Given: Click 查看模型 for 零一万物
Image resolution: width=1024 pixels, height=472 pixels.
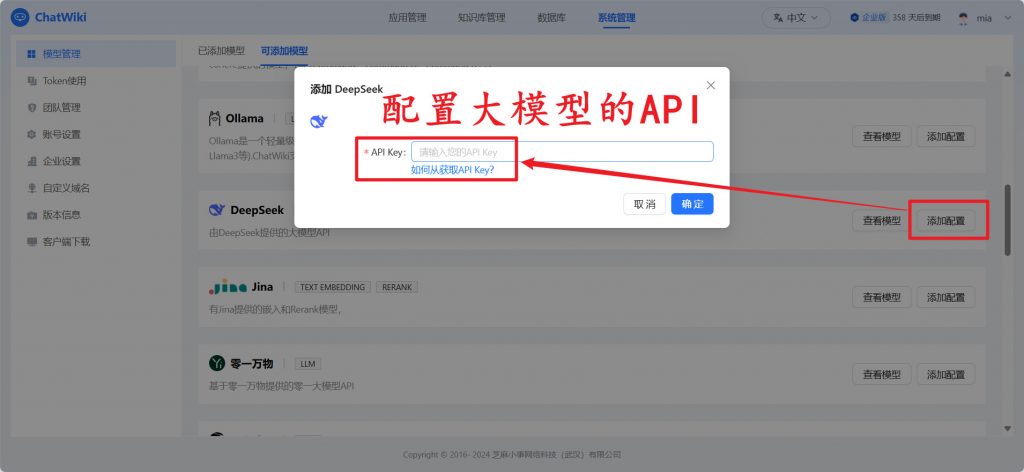Looking at the screenshot, I should tap(882, 374).
